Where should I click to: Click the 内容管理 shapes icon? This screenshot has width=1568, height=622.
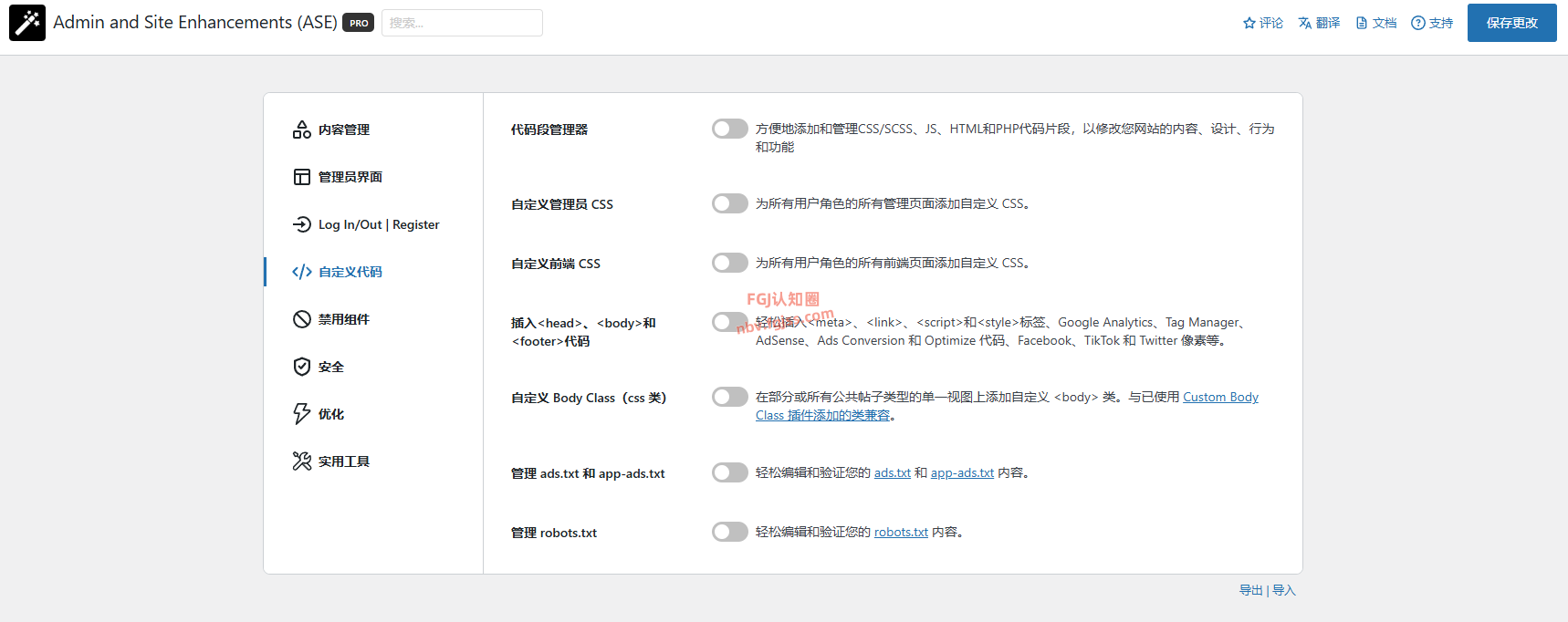click(302, 130)
